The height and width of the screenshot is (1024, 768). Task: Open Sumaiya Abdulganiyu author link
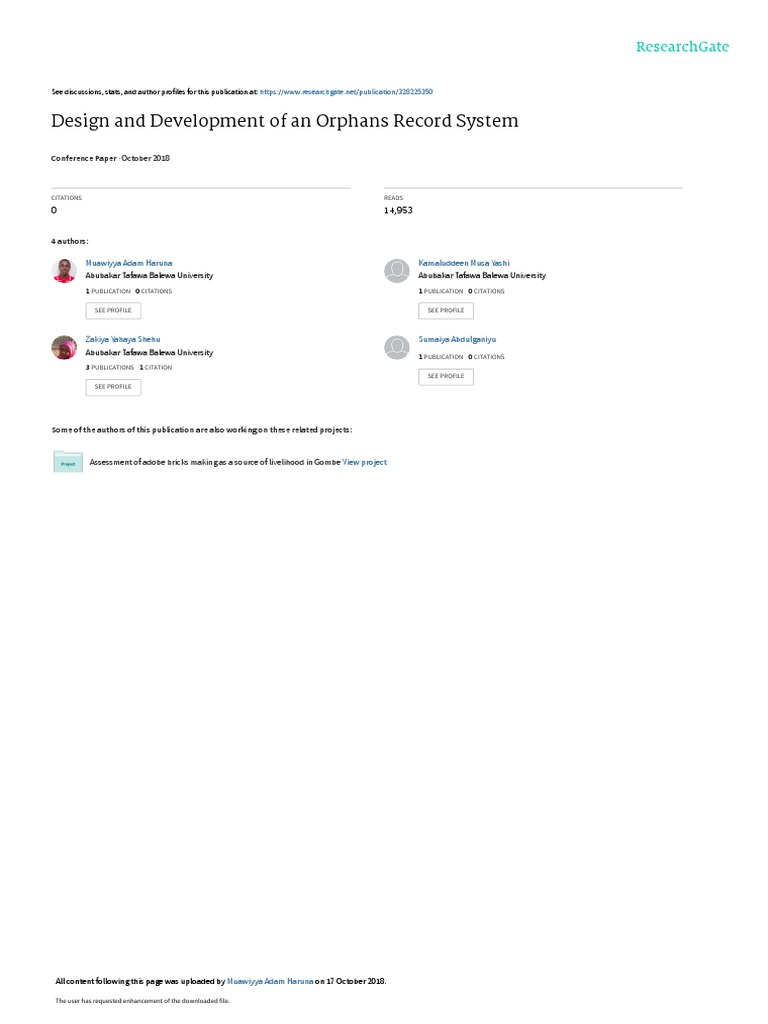point(457,340)
